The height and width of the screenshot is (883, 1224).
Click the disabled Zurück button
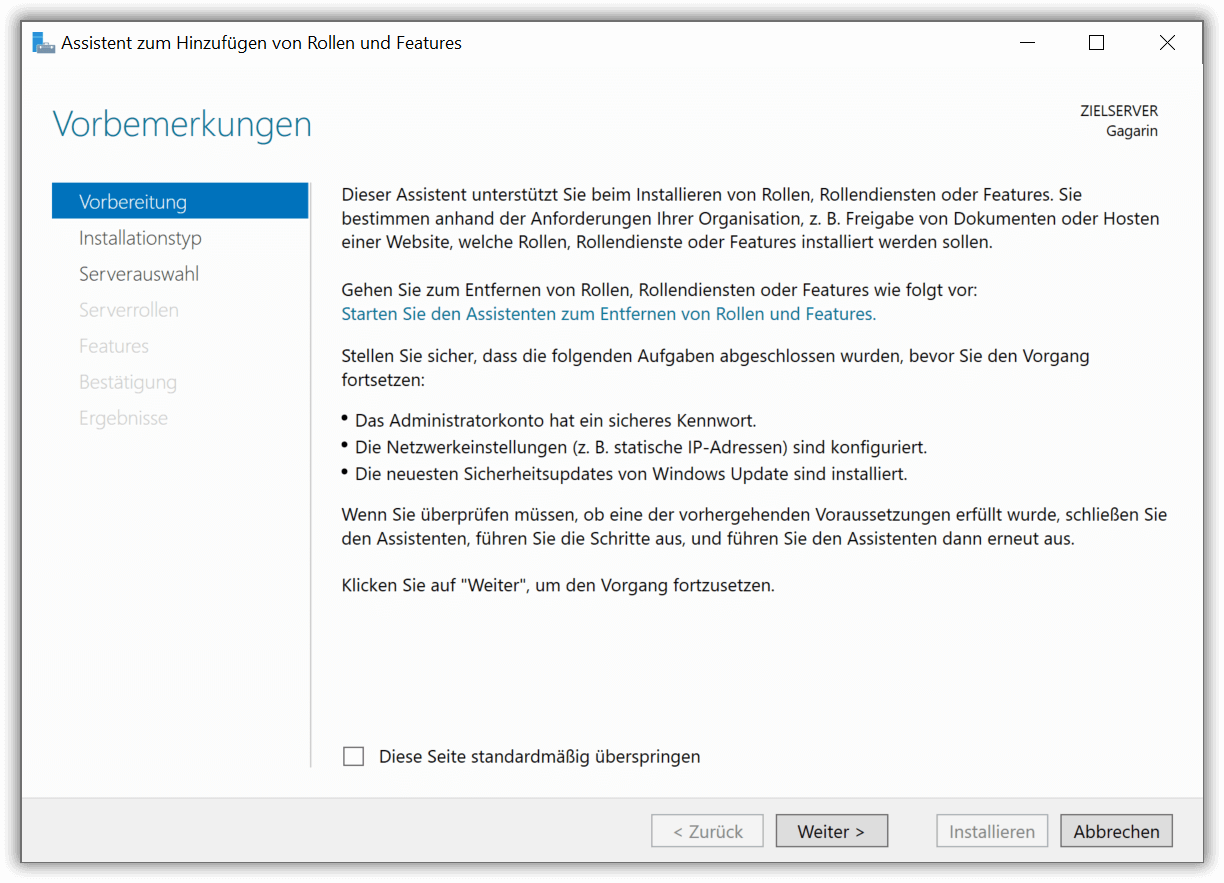point(707,831)
